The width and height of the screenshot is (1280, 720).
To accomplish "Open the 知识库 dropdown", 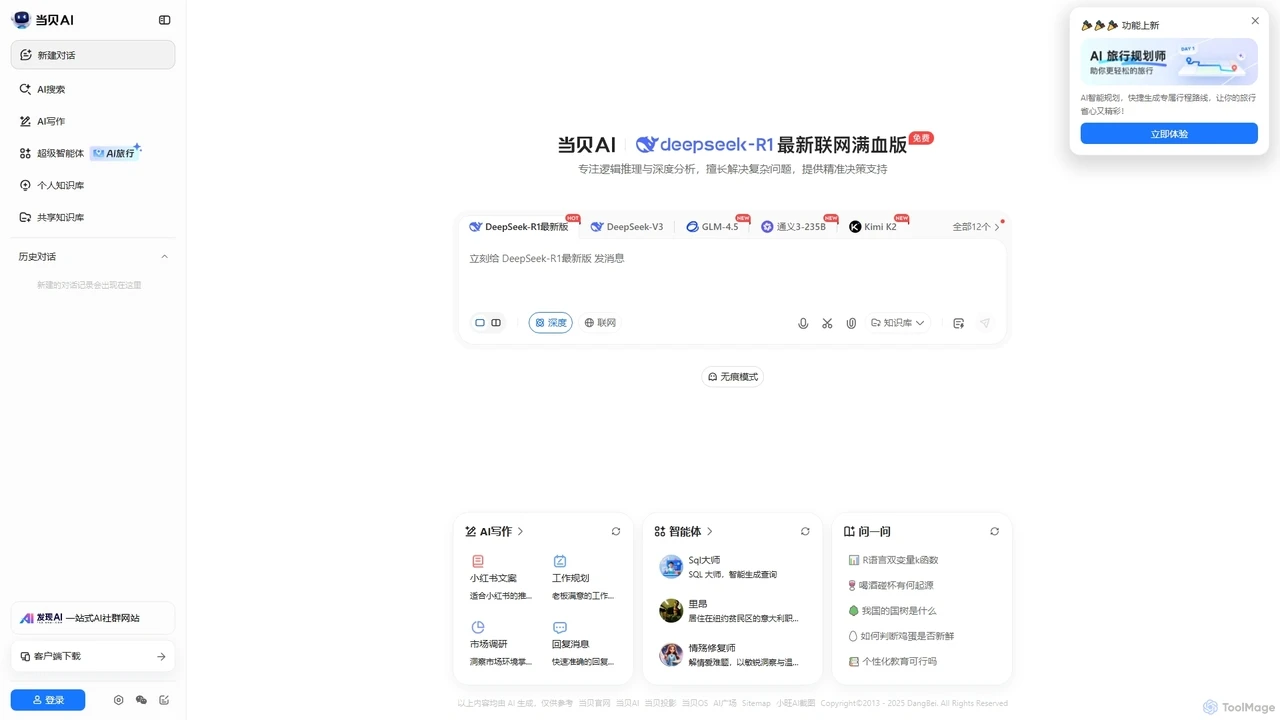I will pyautogui.click(x=898, y=323).
